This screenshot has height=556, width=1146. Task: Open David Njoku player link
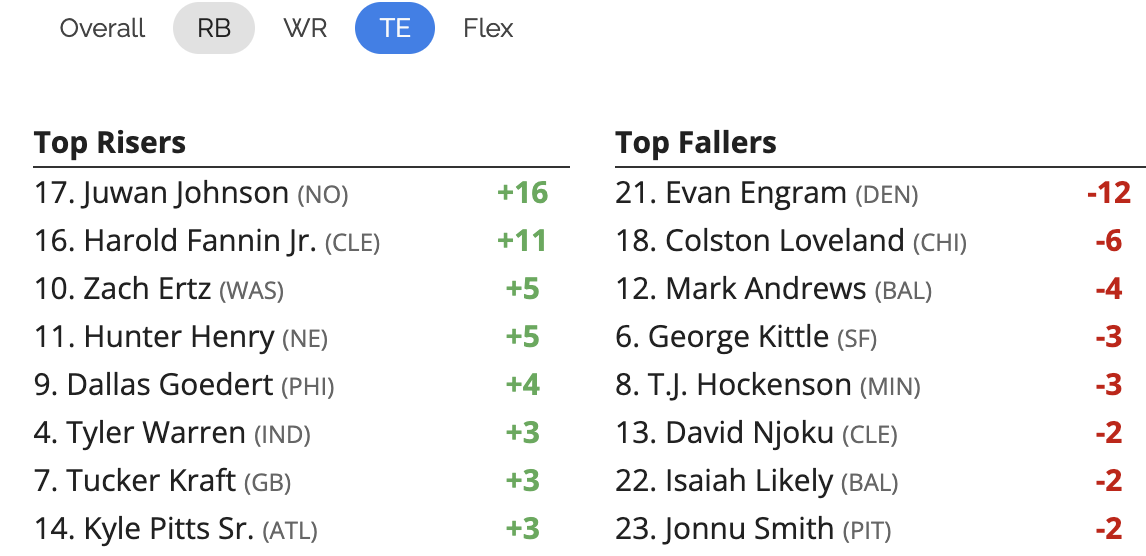pyautogui.click(x=749, y=433)
